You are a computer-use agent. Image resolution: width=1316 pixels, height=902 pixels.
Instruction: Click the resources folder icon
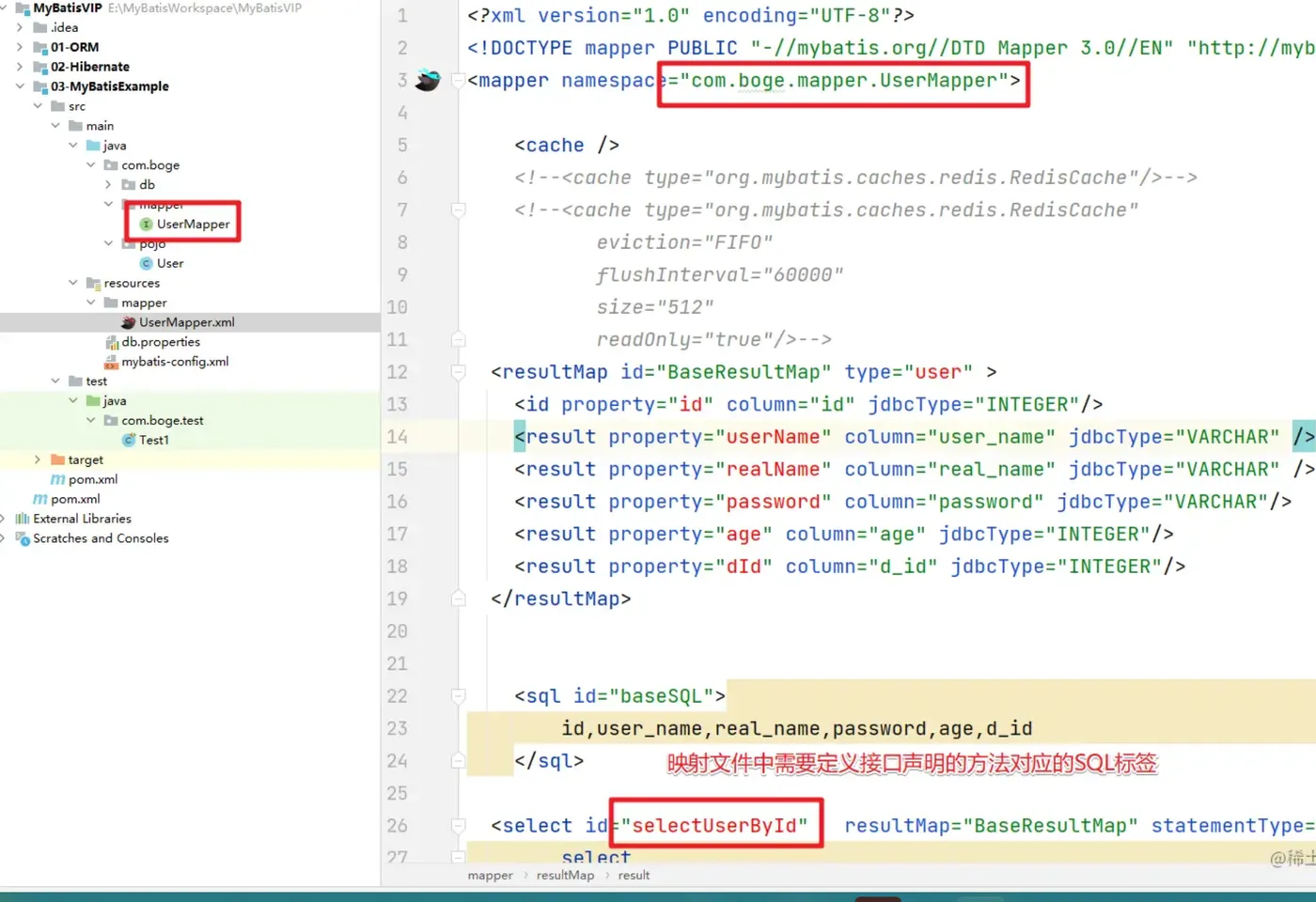click(93, 284)
